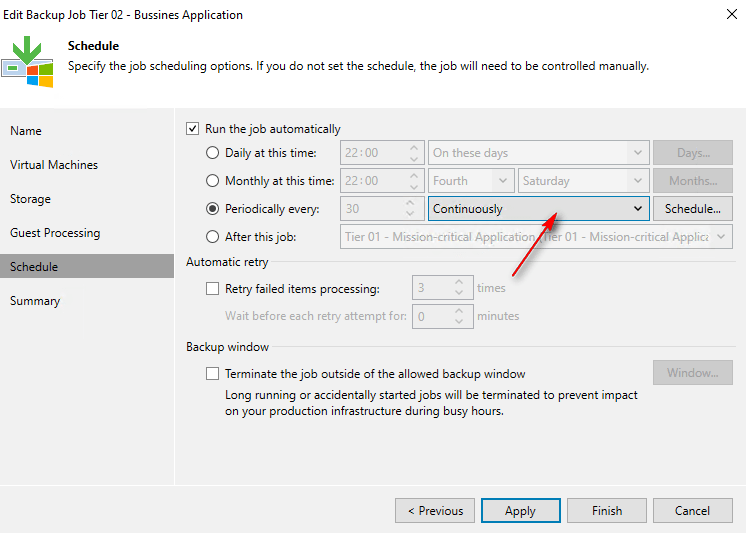Switch to Guest Processing step

click(x=55, y=233)
